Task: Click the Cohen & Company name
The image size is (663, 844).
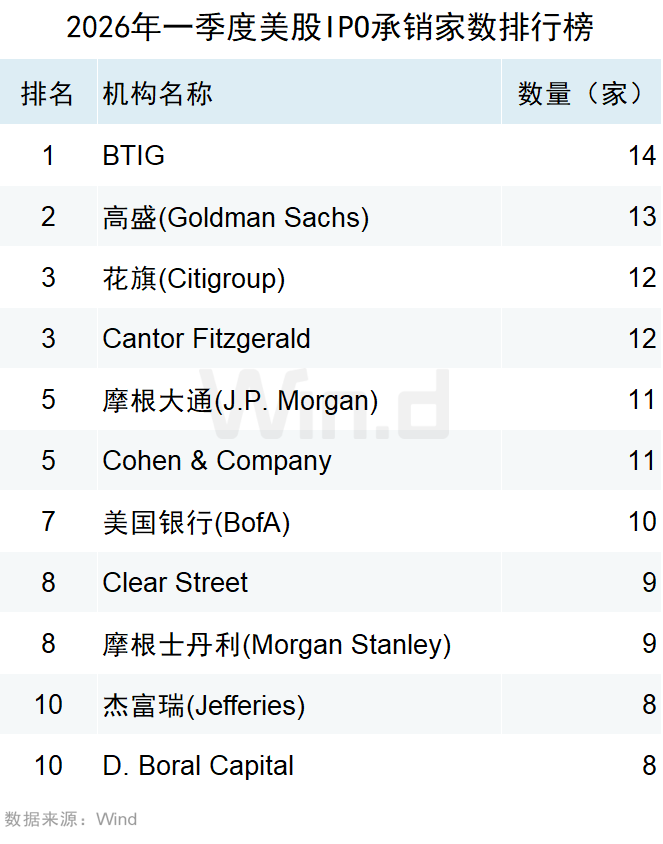Action: point(216,461)
